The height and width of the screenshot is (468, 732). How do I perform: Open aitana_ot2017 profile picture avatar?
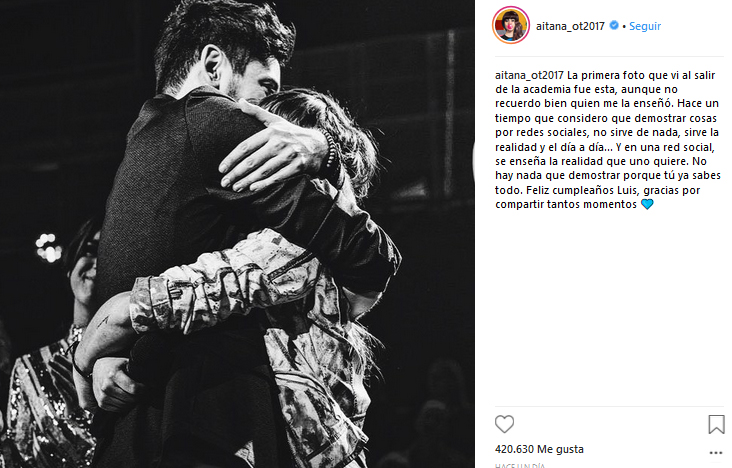(x=511, y=25)
